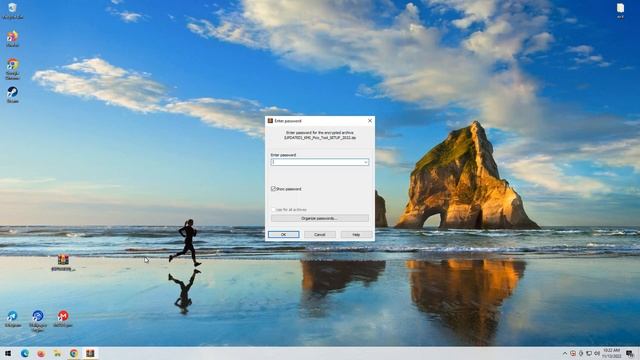Click the WinRAR icon in dialog title bar
This screenshot has width=640, height=360.
(270, 121)
